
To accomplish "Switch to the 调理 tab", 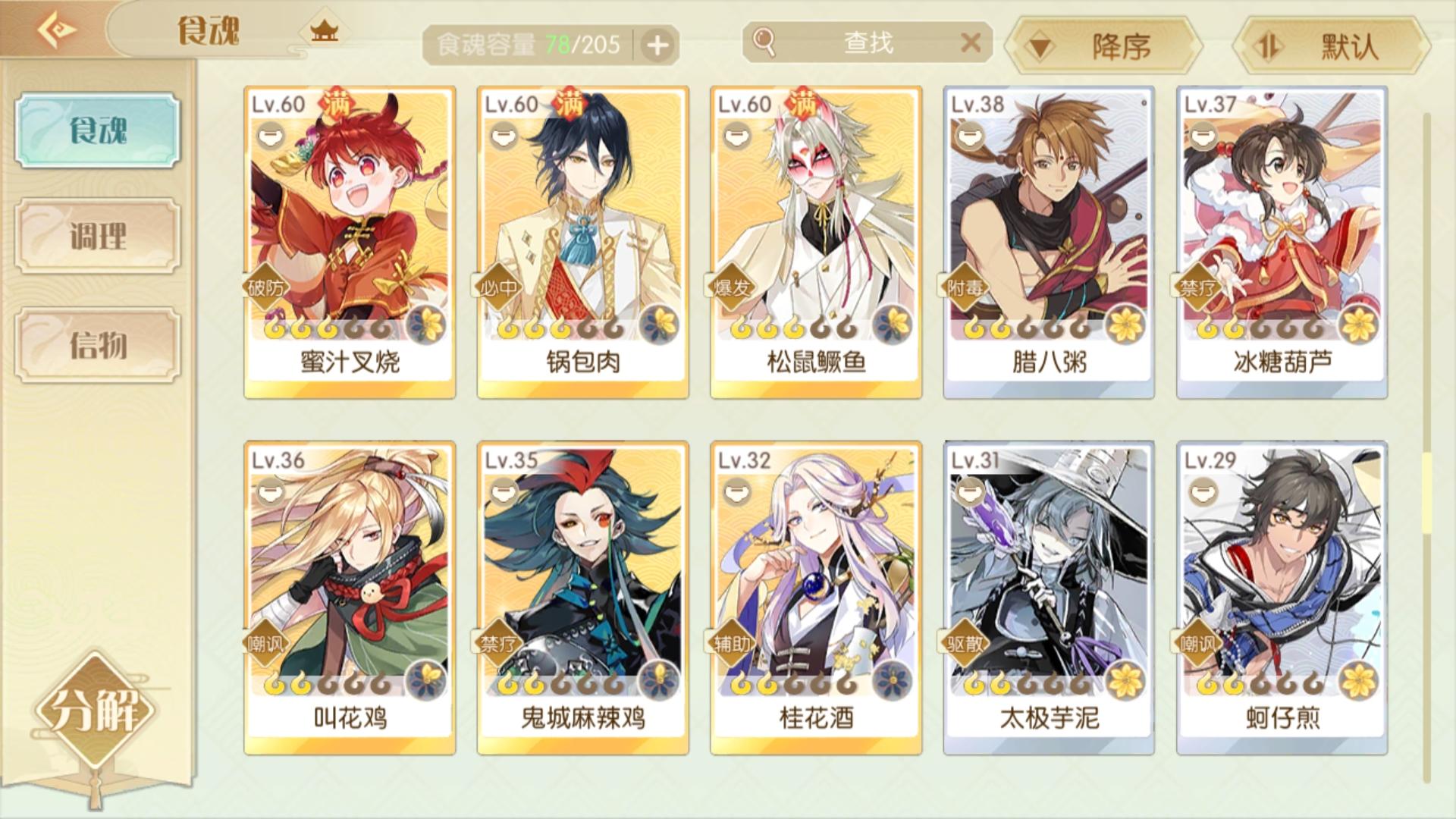I will pyautogui.click(x=98, y=237).
